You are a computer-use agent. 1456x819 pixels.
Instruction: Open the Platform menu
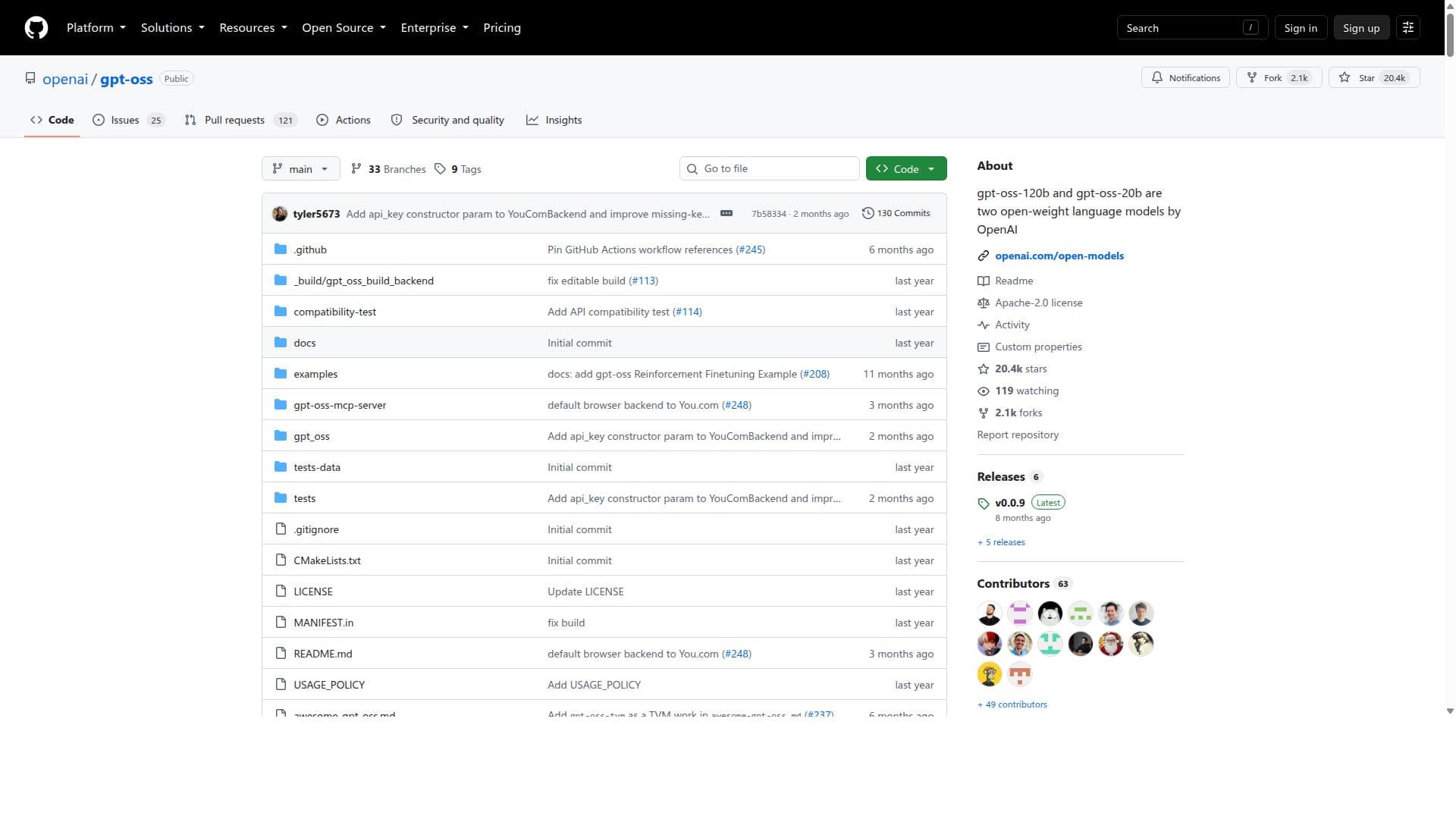96,27
